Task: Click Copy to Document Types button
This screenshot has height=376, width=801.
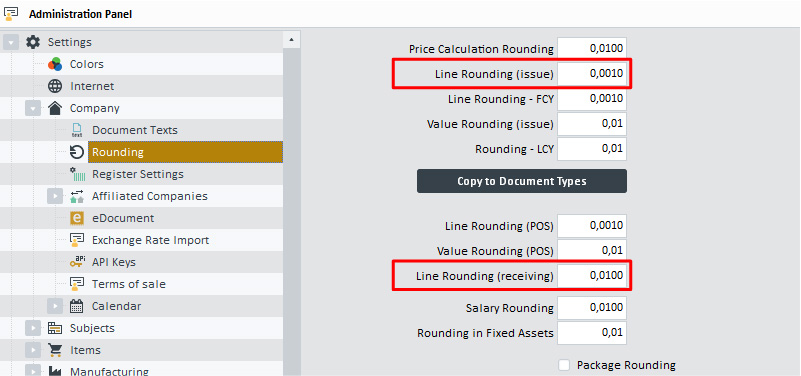Action: tap(522, 181)
